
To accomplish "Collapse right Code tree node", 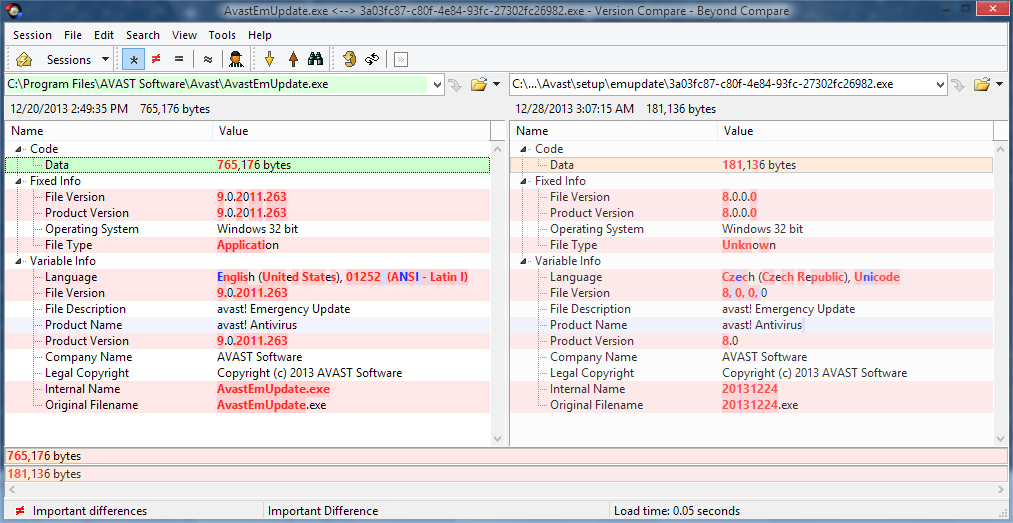I will tap(524, 149).
